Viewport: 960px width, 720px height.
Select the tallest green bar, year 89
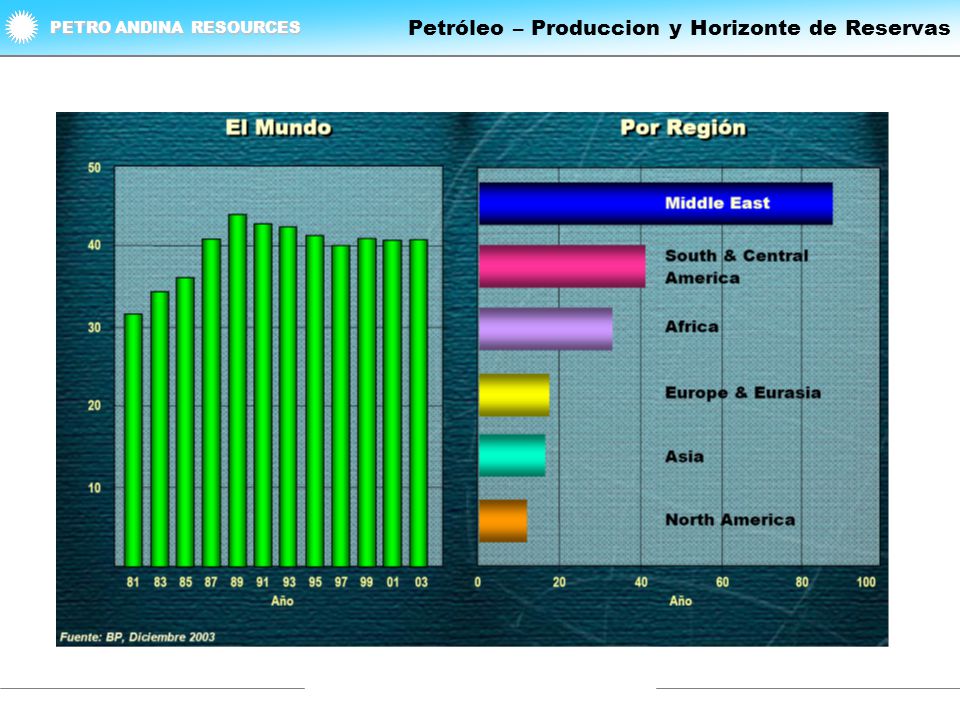tap(238, 390)
